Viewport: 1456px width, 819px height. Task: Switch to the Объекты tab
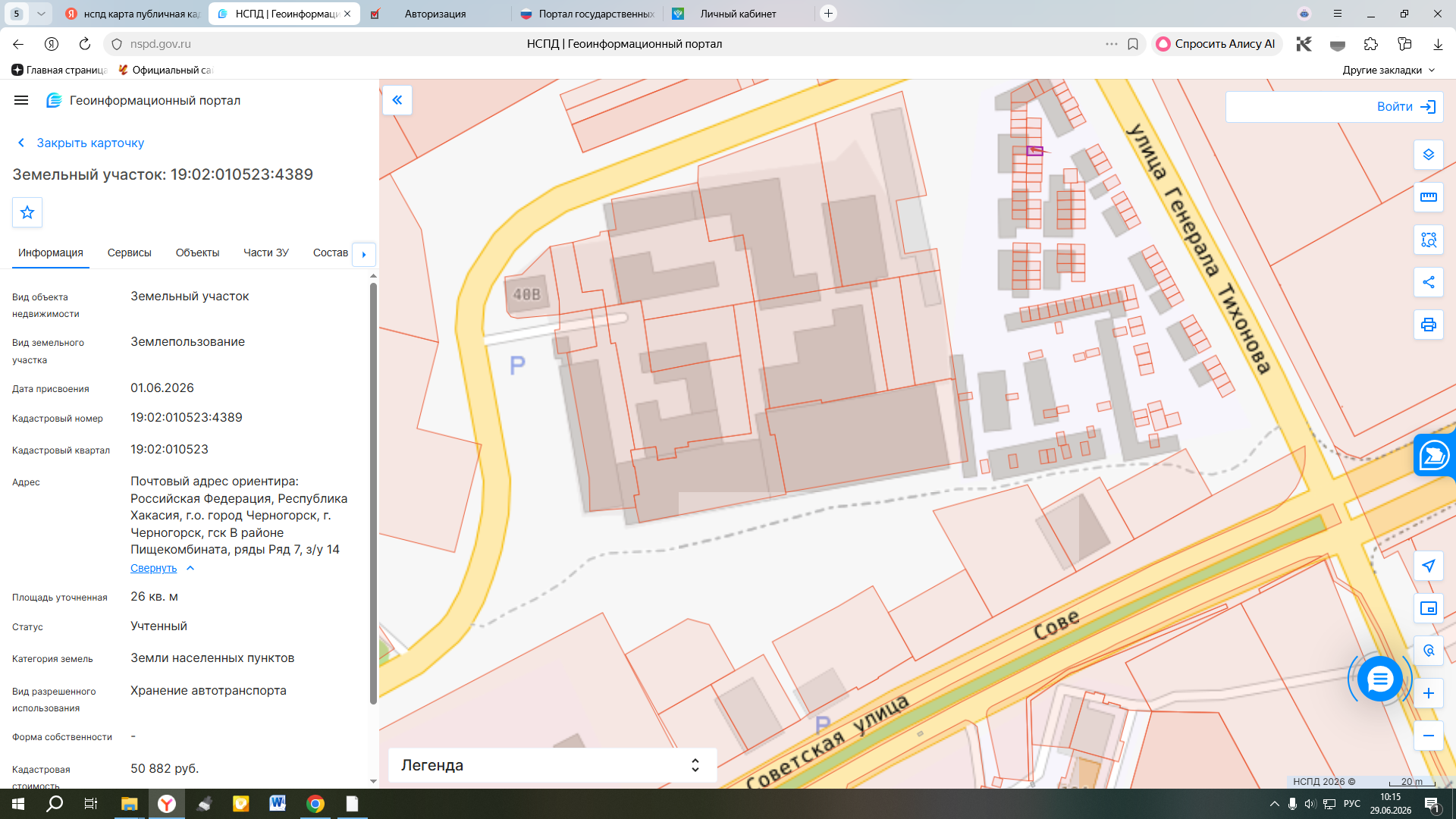click(x=197, y=253)
